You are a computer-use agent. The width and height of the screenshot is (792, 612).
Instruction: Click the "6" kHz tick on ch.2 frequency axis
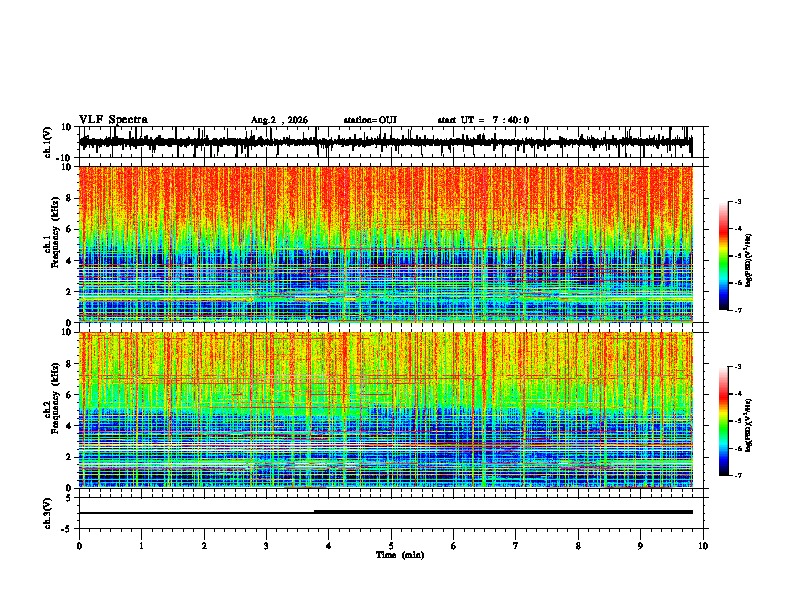(69, 395)
